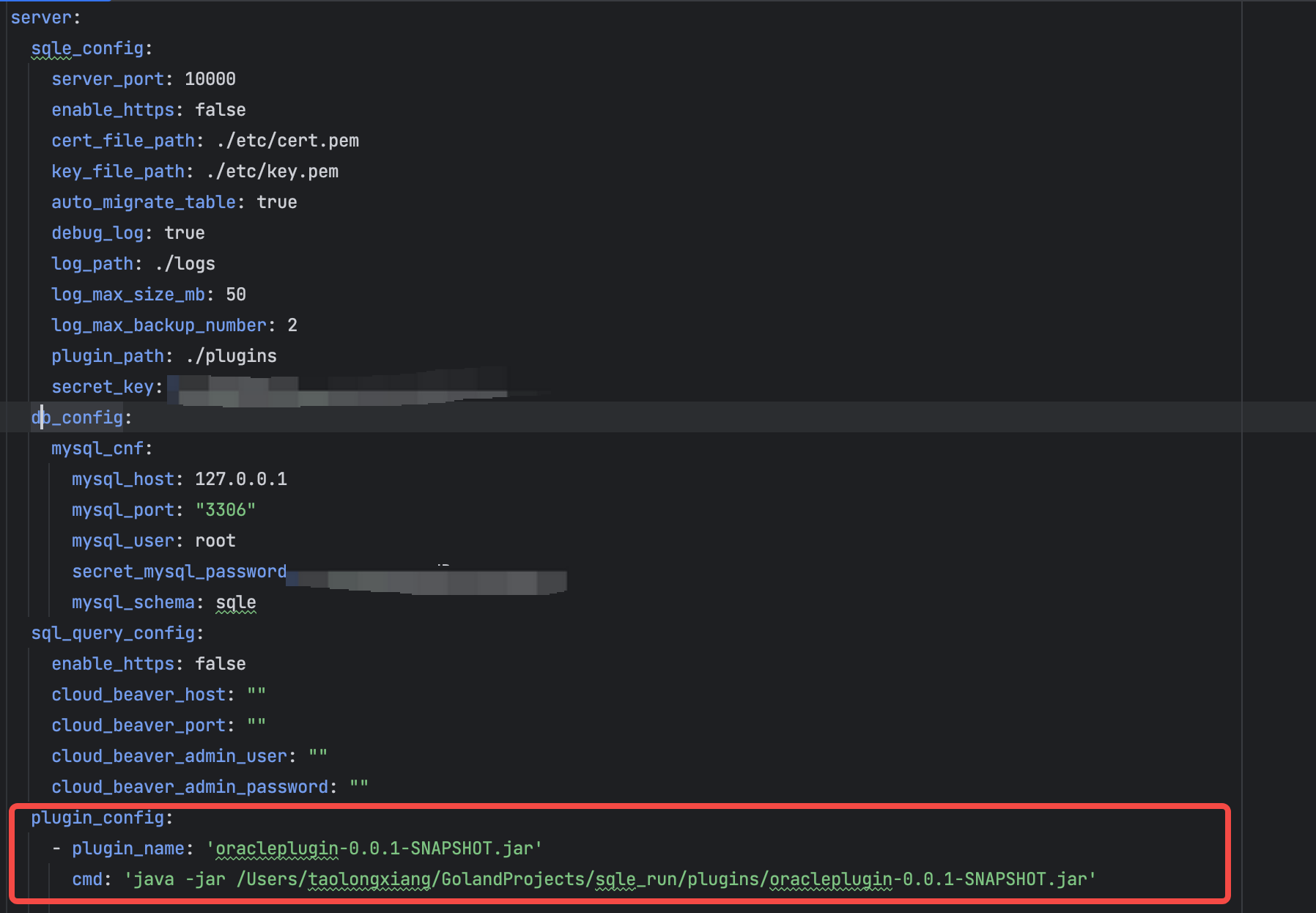Select the mysql_host value 127.0.0.1
Image resolution: width=1316 pixels, height=913 pixels.
coord(241,478)
